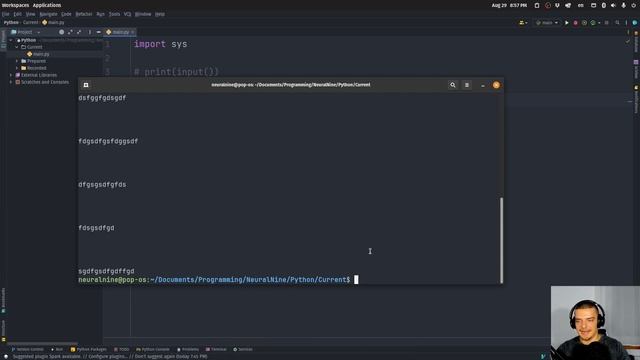Open the TODO tool window
Image resolution: width=640 pixels, height=360 pixels.
122,349
